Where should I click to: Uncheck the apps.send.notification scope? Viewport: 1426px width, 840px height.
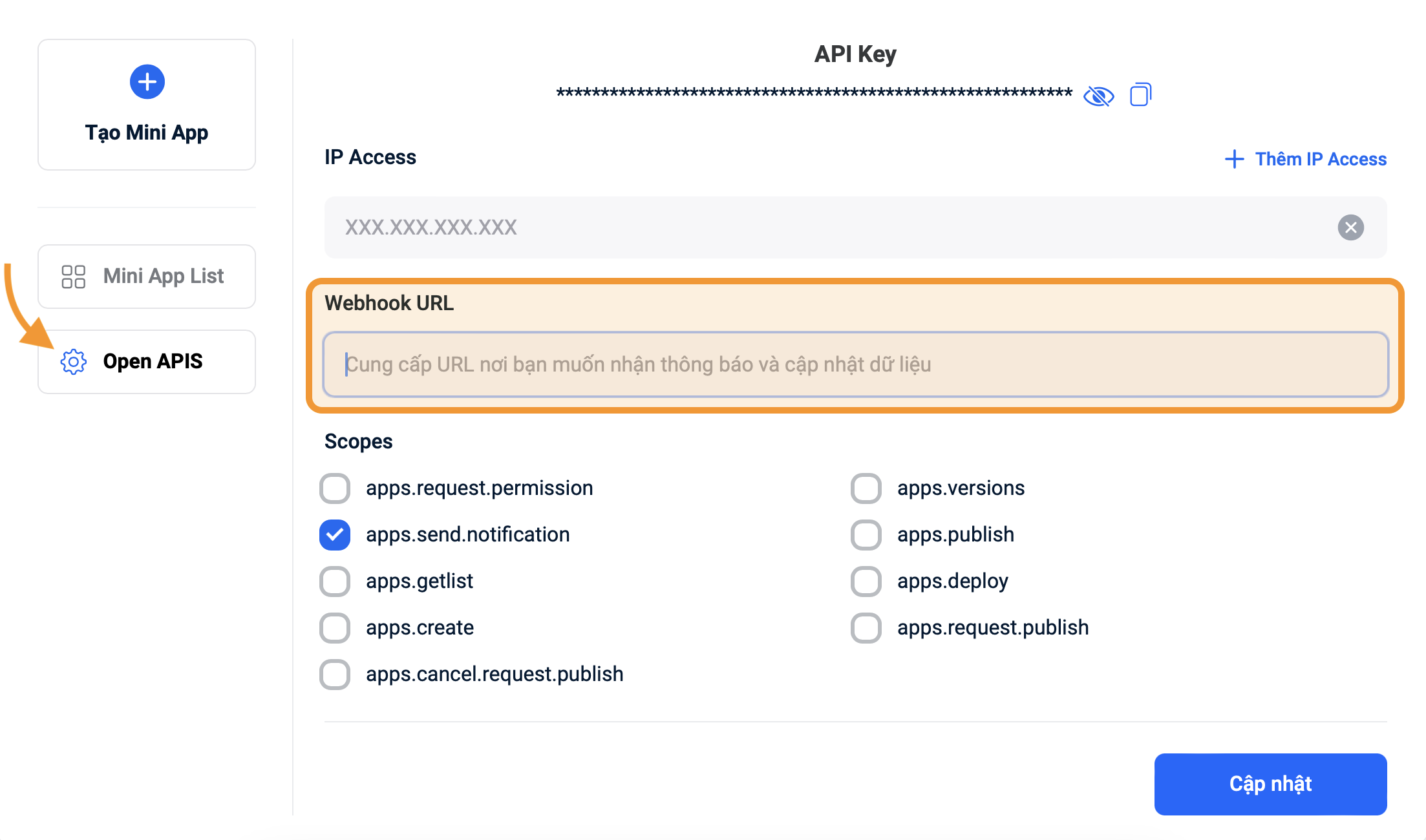tap(335, 535)
